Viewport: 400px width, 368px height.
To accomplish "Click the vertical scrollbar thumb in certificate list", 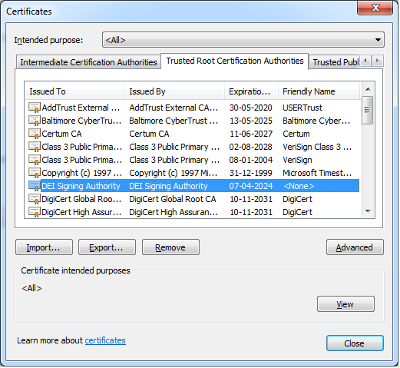I will [x=367, y=110].
